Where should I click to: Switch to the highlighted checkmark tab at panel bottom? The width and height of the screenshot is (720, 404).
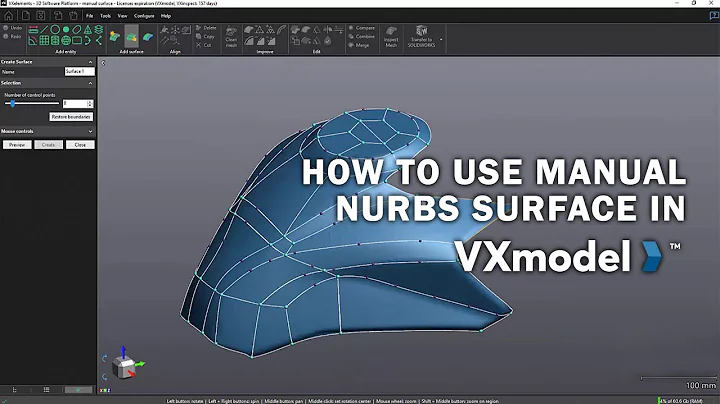pos(79,390)
